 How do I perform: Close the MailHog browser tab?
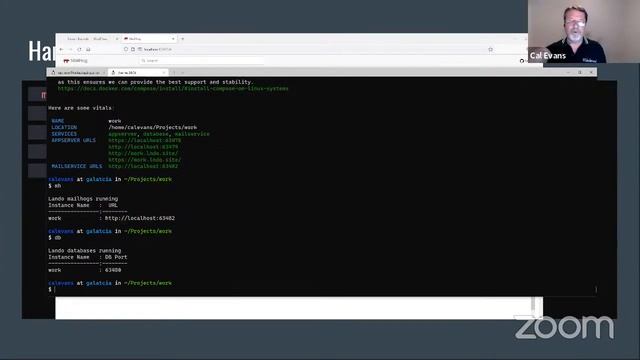tap(173, 39)
